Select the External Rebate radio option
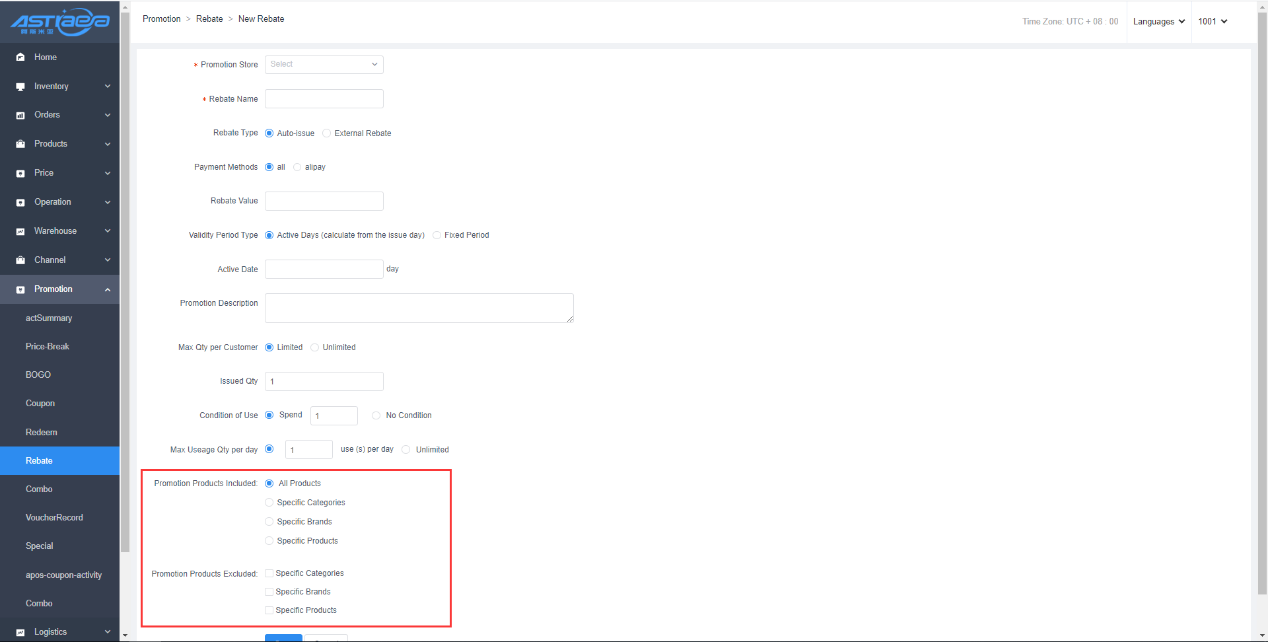1268x642 pixels. pos(327,133)
